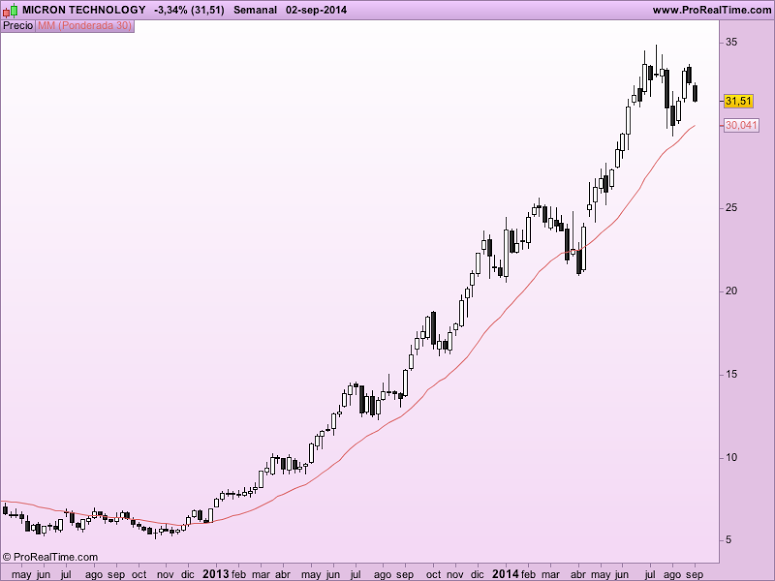Click the 10 price axis label

731,457
